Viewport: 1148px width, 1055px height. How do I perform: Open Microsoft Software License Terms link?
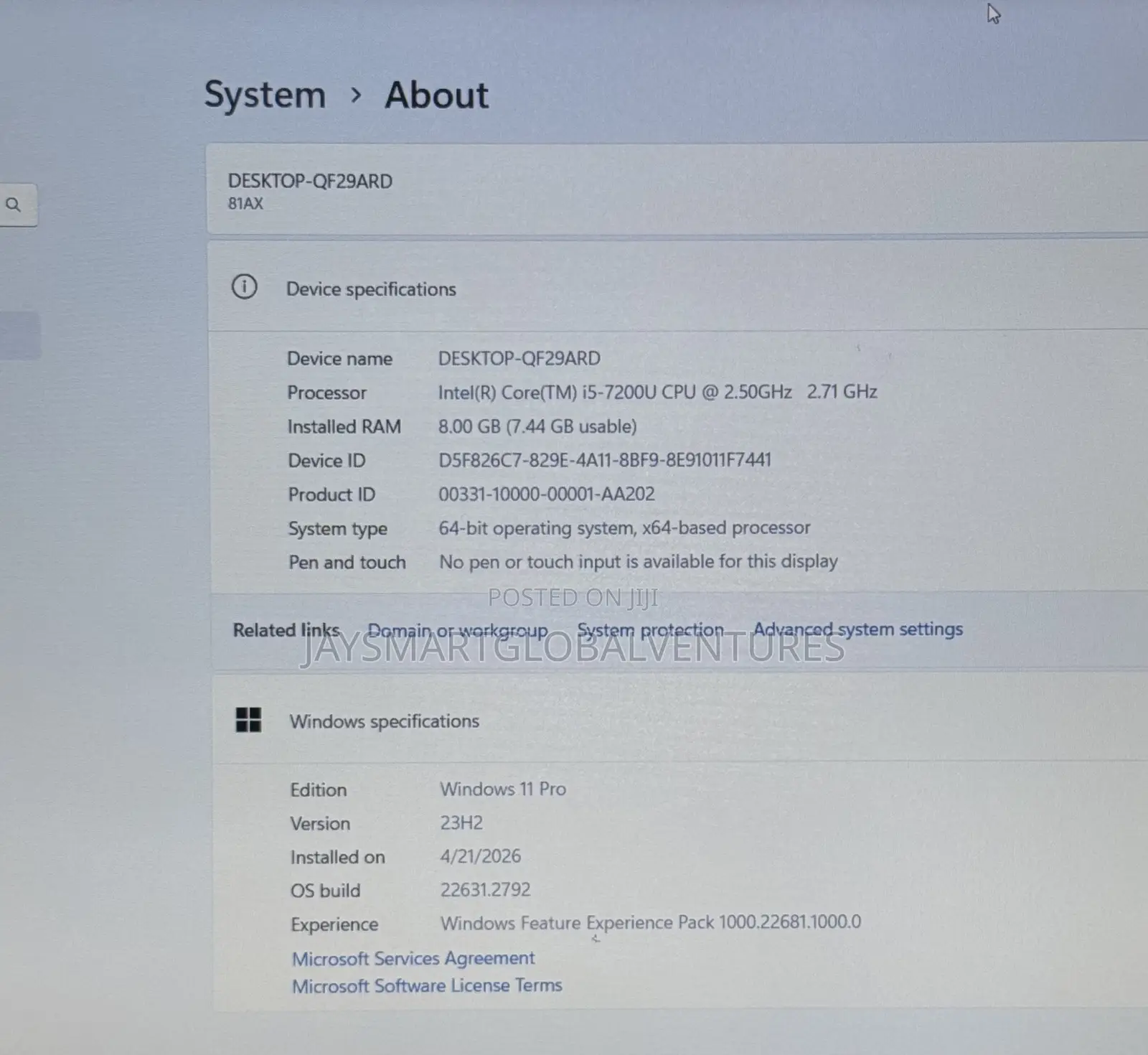click(x=427, y=985)
